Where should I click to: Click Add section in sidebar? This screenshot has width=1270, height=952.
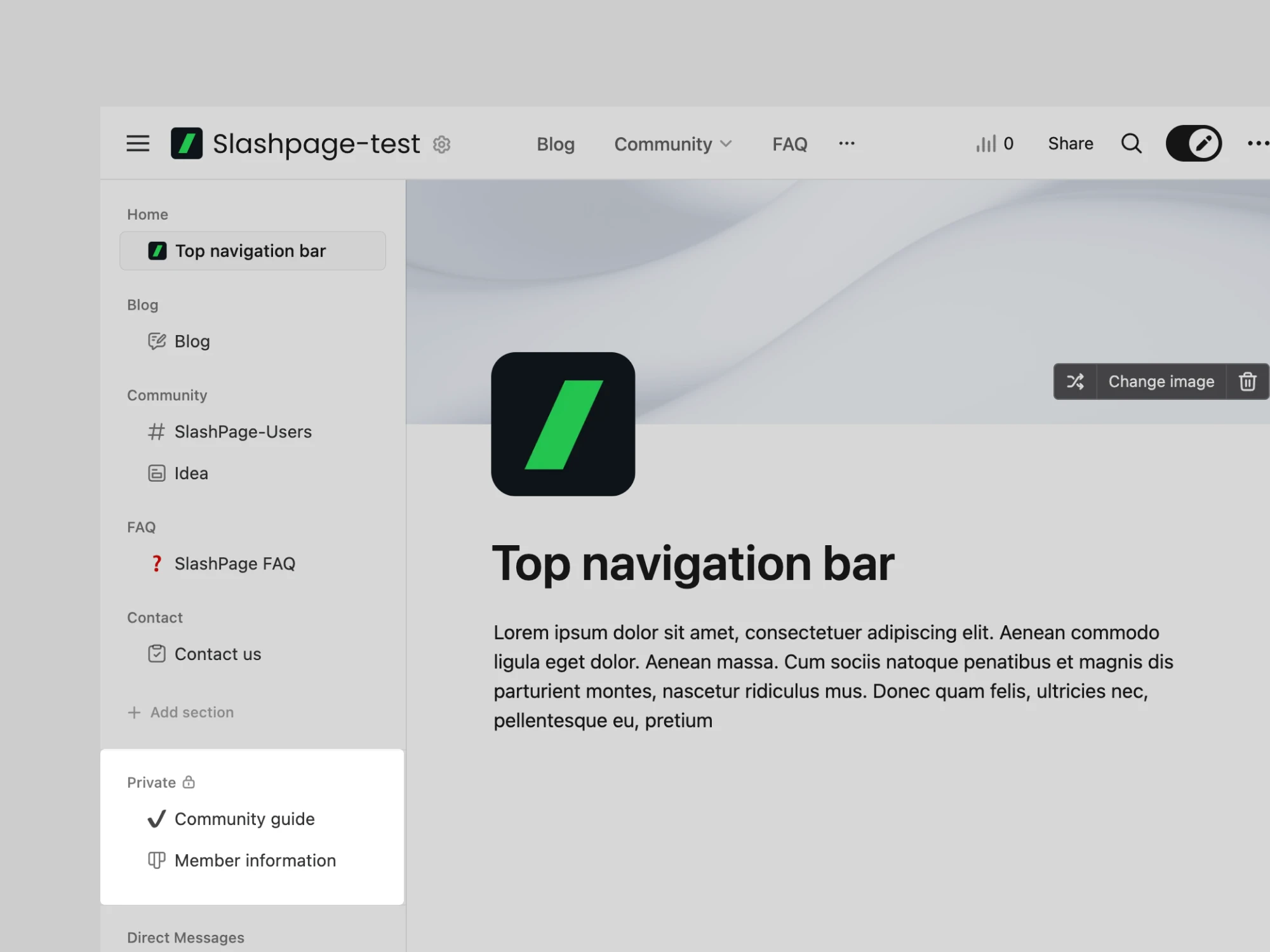[x=181, y=712]
